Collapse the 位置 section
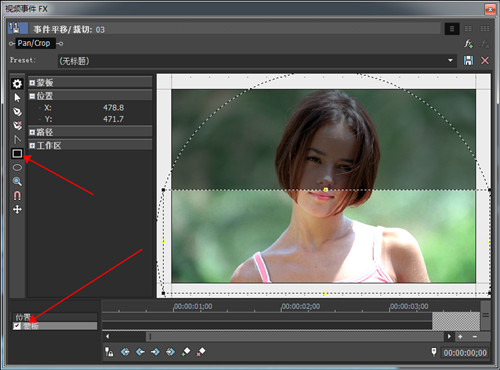 coord(32,96)
